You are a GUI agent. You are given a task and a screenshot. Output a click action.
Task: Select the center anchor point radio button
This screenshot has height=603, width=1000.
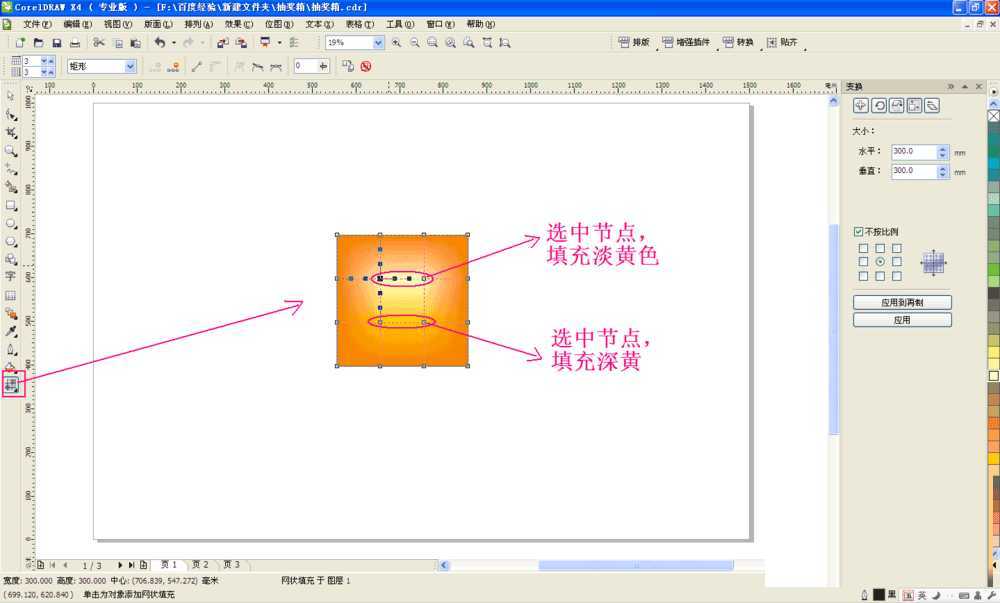pyautogui.click(x=880, y=261)
